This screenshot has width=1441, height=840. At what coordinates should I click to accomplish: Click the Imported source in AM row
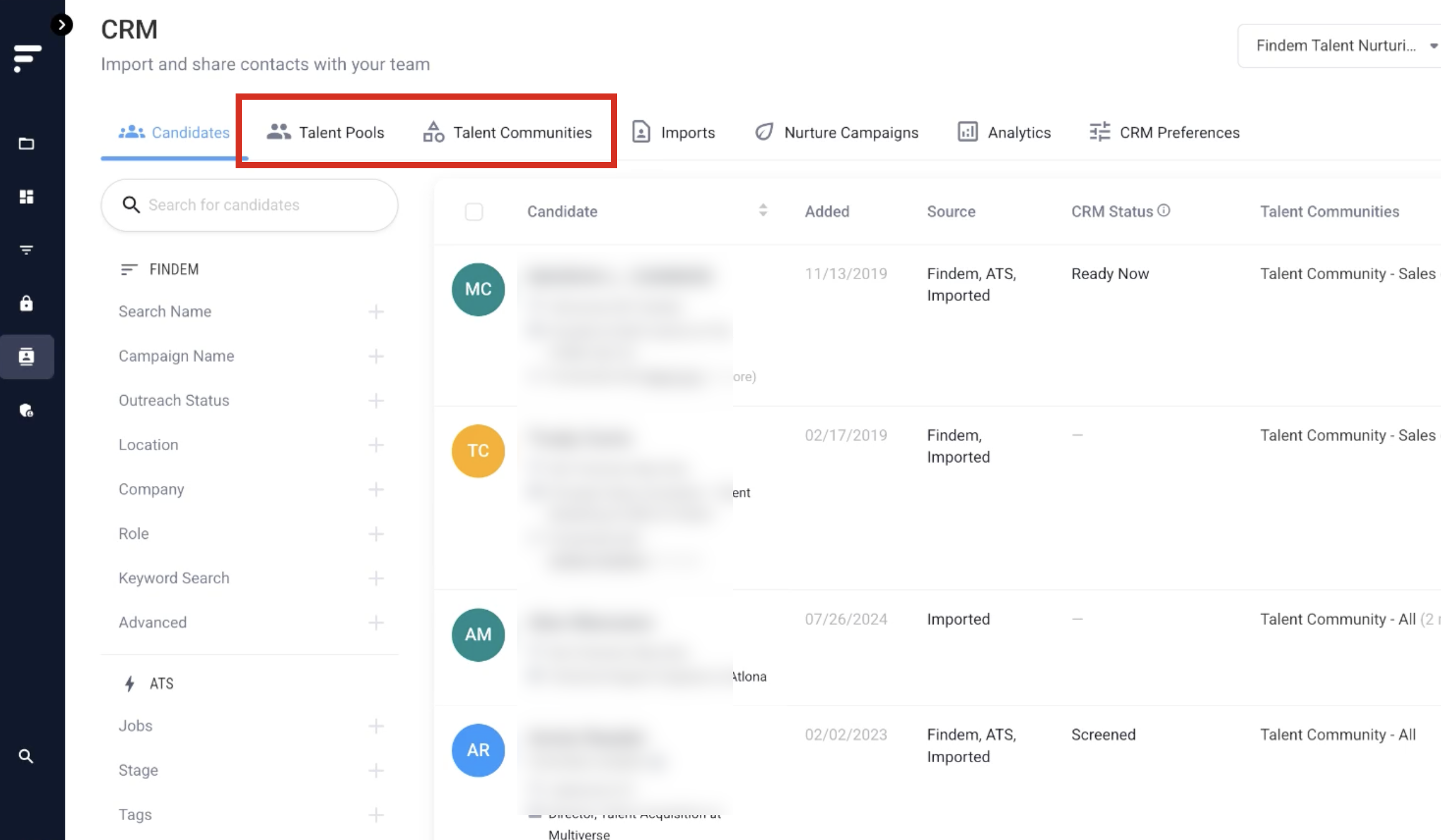958,619
